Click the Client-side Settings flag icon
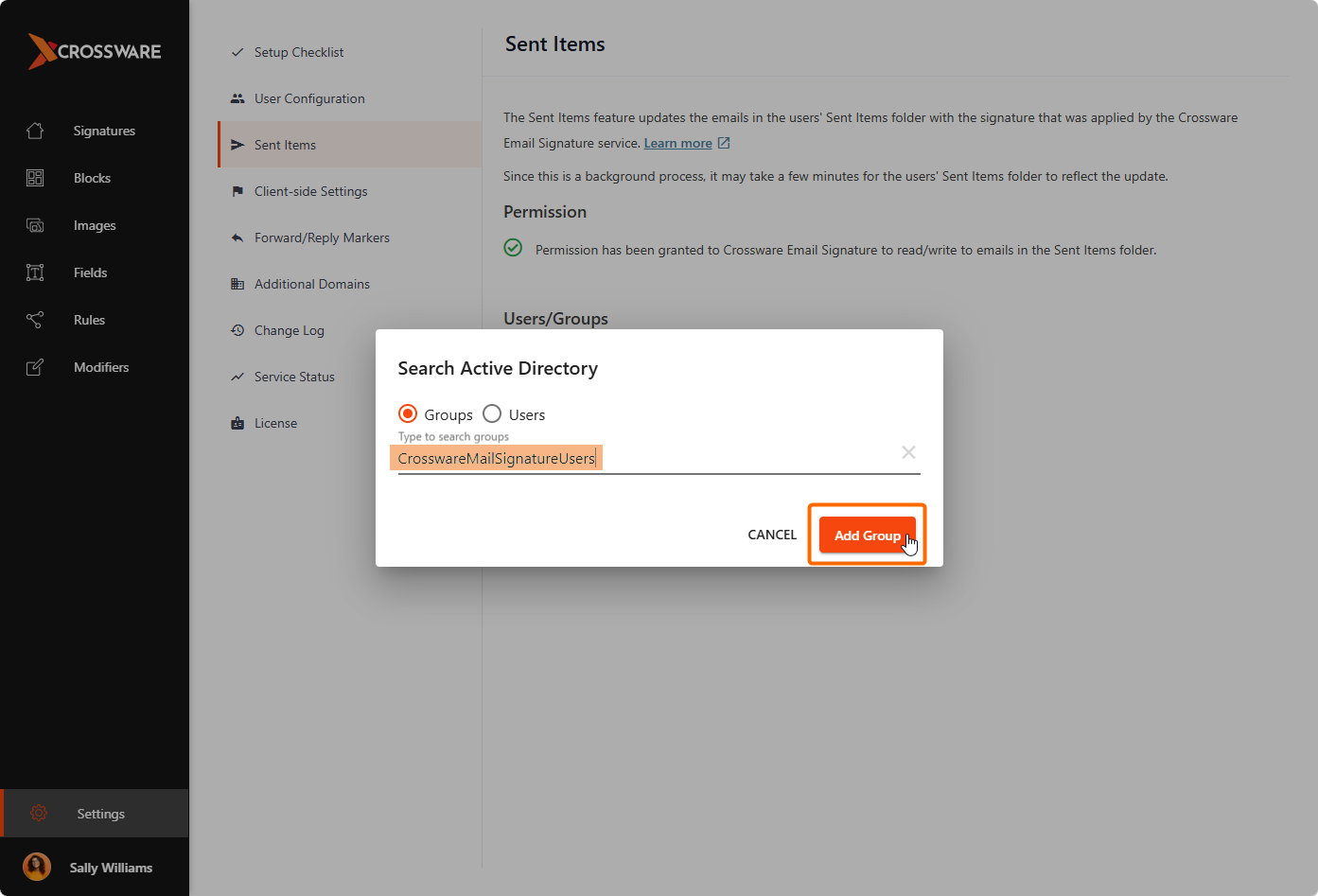This screenshot has height=896, width=1318. coord(237,191)
